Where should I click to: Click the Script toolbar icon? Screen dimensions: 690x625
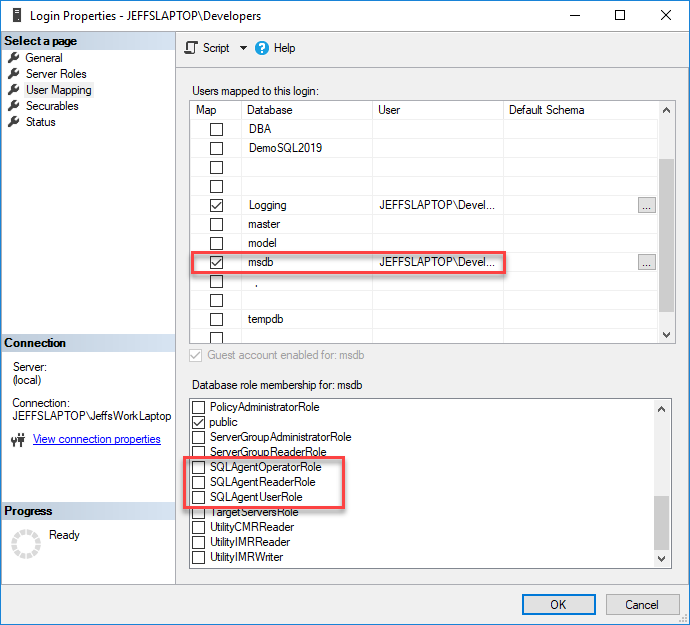pos(191,48)
